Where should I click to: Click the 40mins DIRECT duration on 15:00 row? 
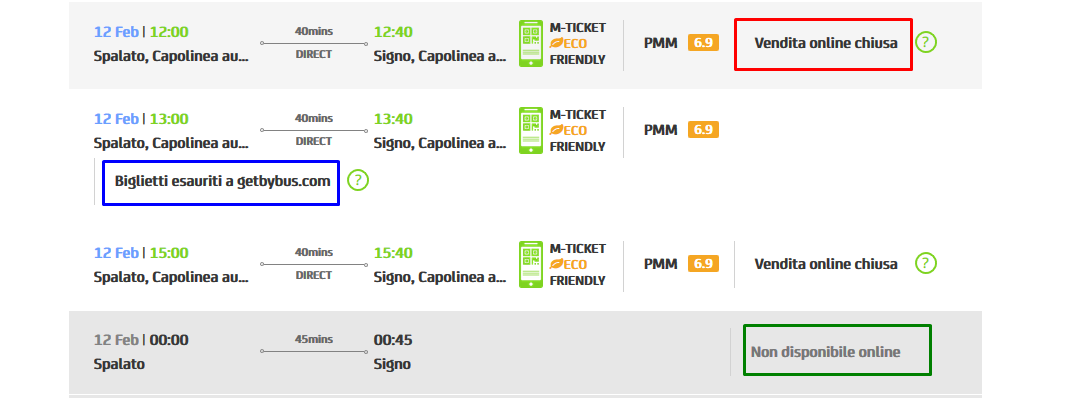coord(314,264)
